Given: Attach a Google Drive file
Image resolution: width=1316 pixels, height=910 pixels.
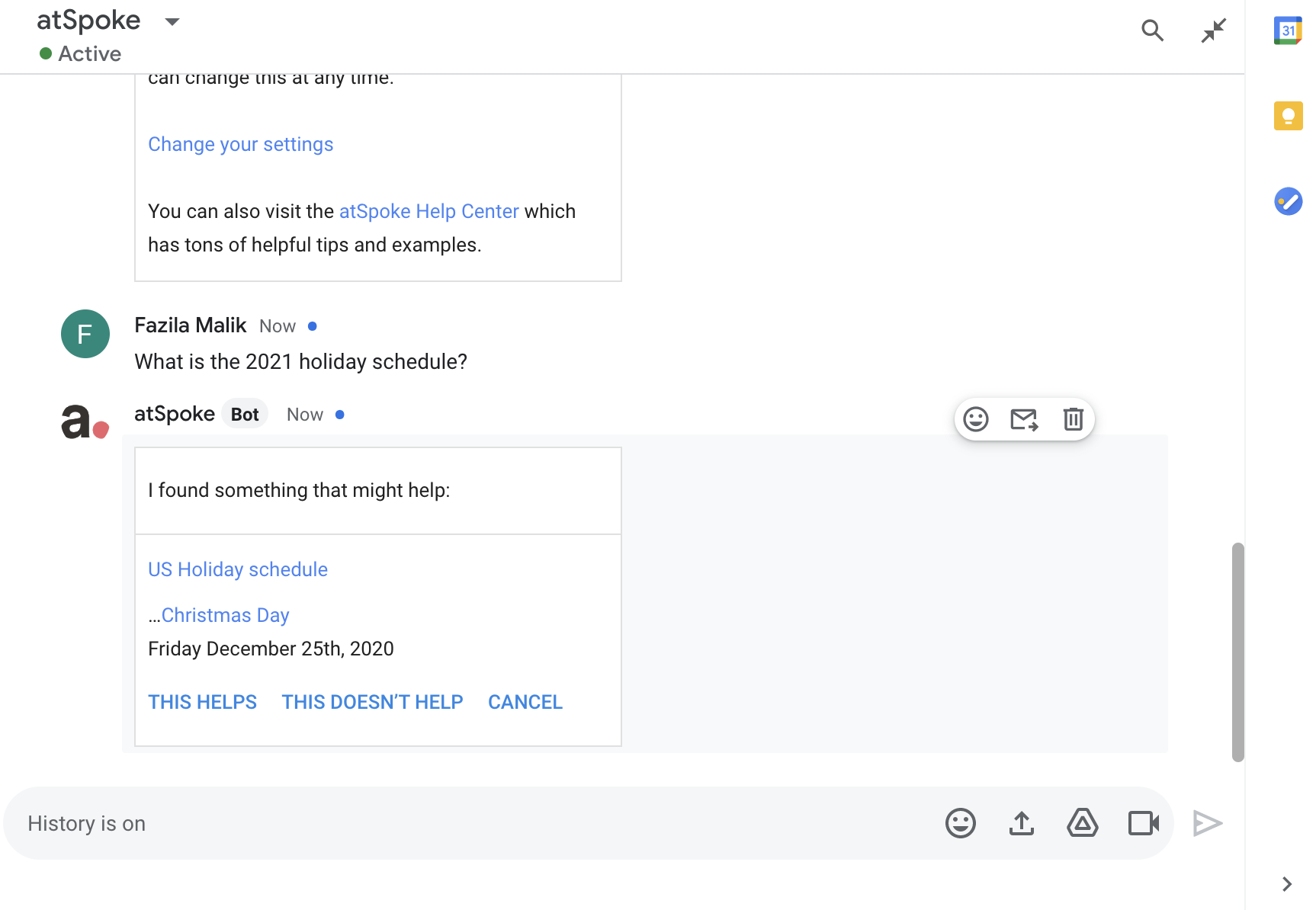Looking at the screenshot, I should point(1083,823).
